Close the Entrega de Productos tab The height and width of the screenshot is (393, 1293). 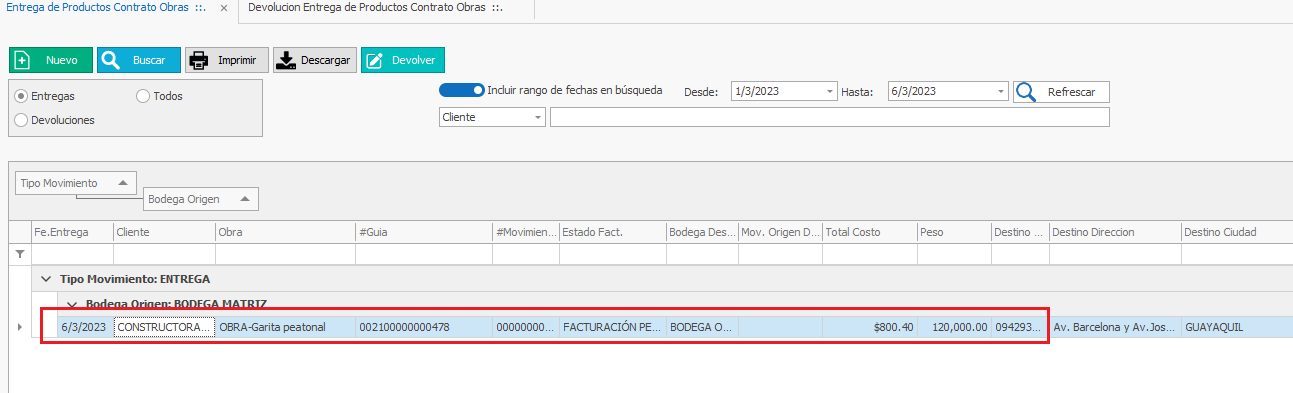tap(224, 8)
